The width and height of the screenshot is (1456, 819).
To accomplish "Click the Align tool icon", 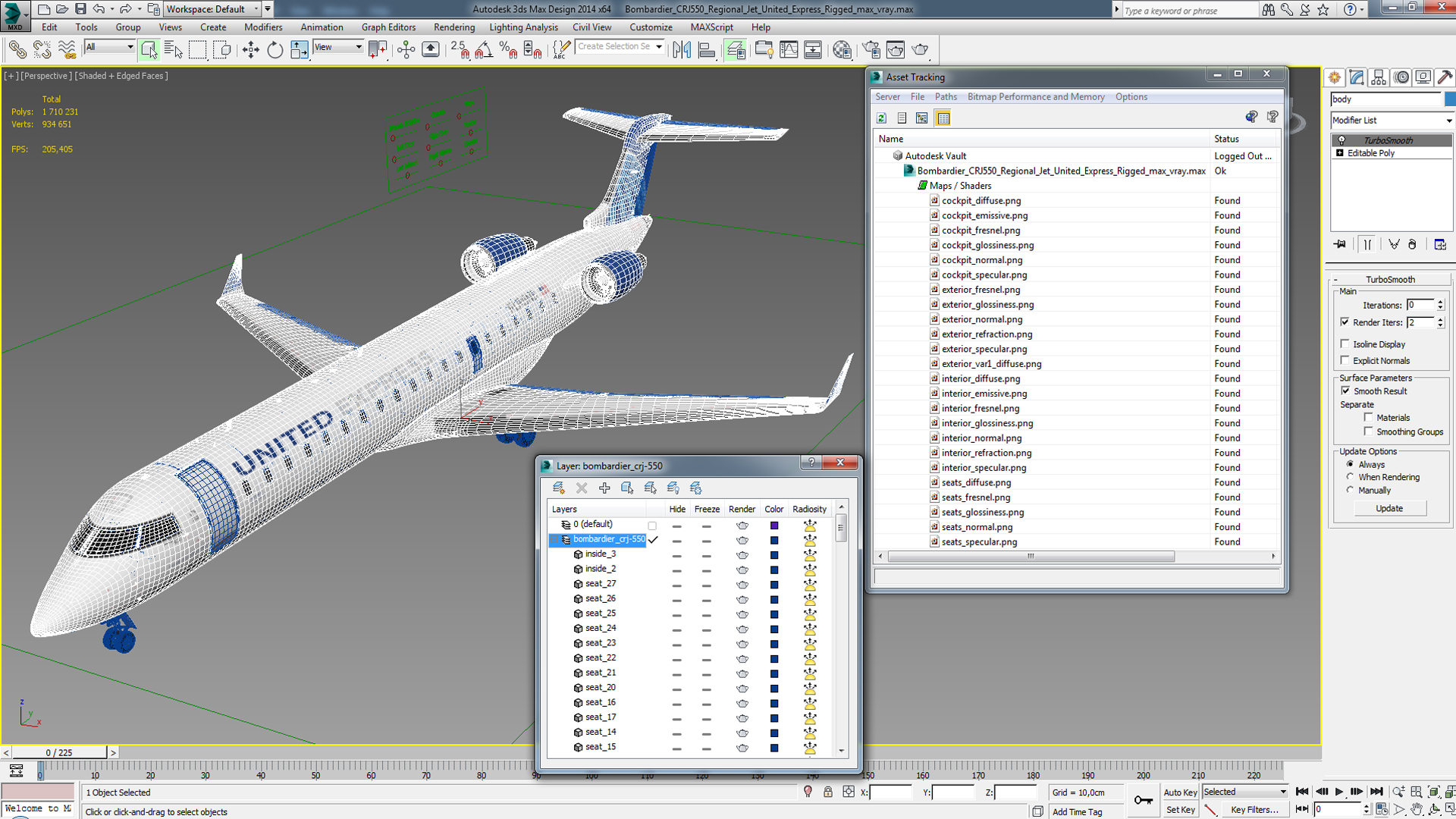I will [707, 50].
